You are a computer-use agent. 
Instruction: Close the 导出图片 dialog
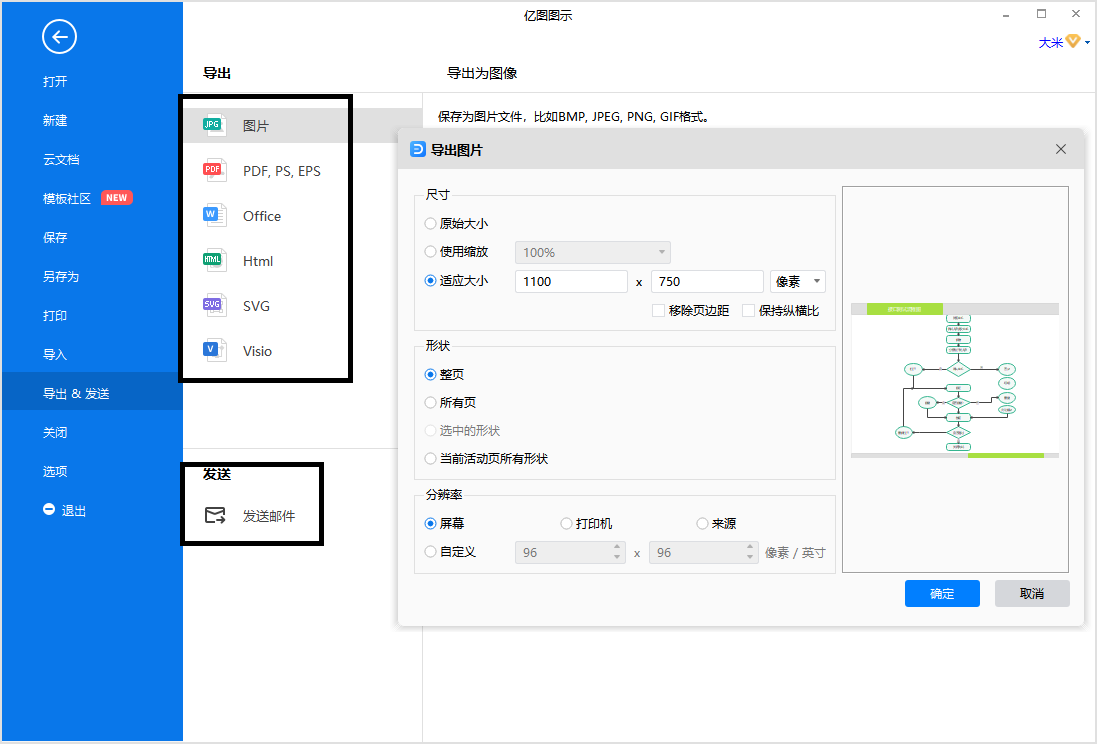(1061, 149)
